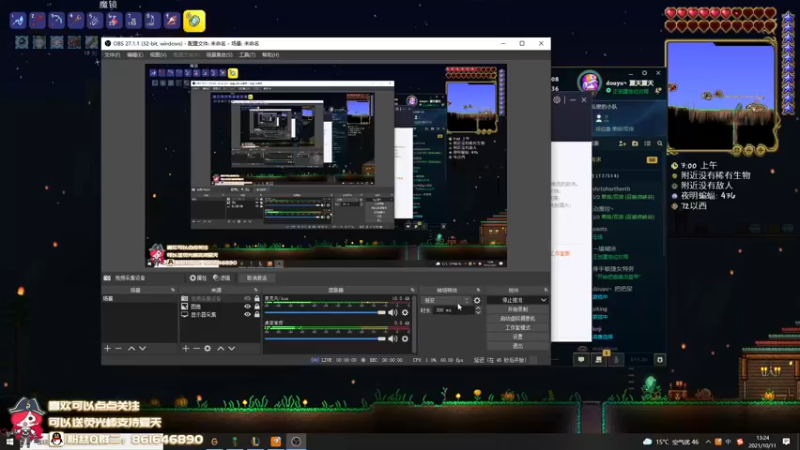Toggle visibility of the 图像 source
The height and width of the screenshot is (450, 800).
(247, 307)
